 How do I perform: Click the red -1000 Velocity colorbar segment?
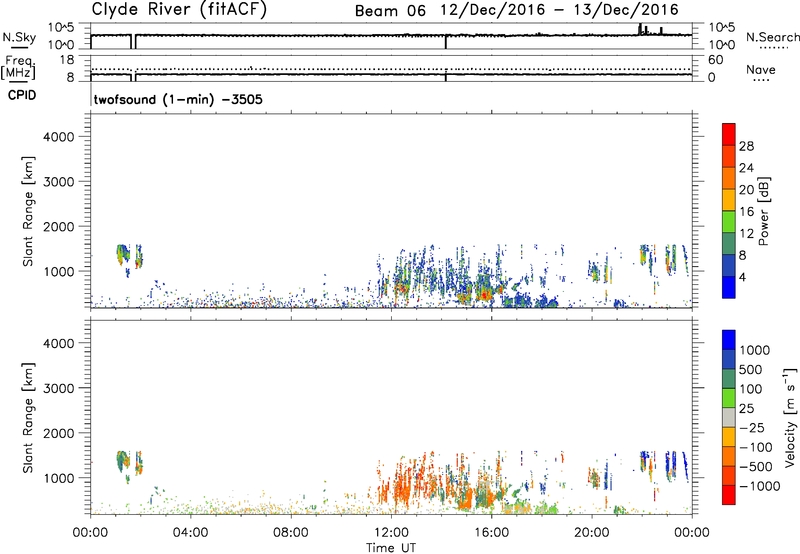729,494
